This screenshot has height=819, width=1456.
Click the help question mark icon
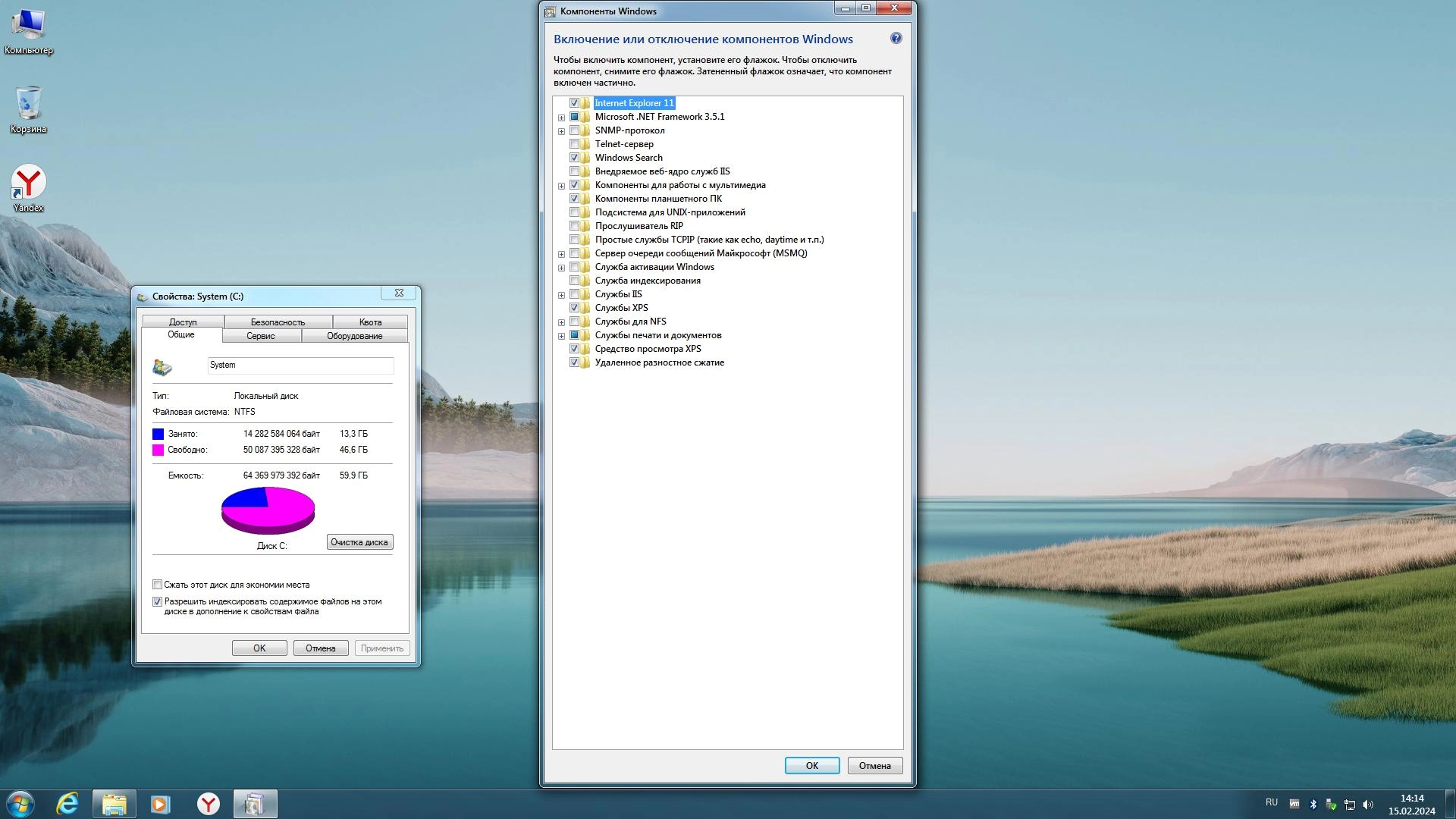point(896,39)
